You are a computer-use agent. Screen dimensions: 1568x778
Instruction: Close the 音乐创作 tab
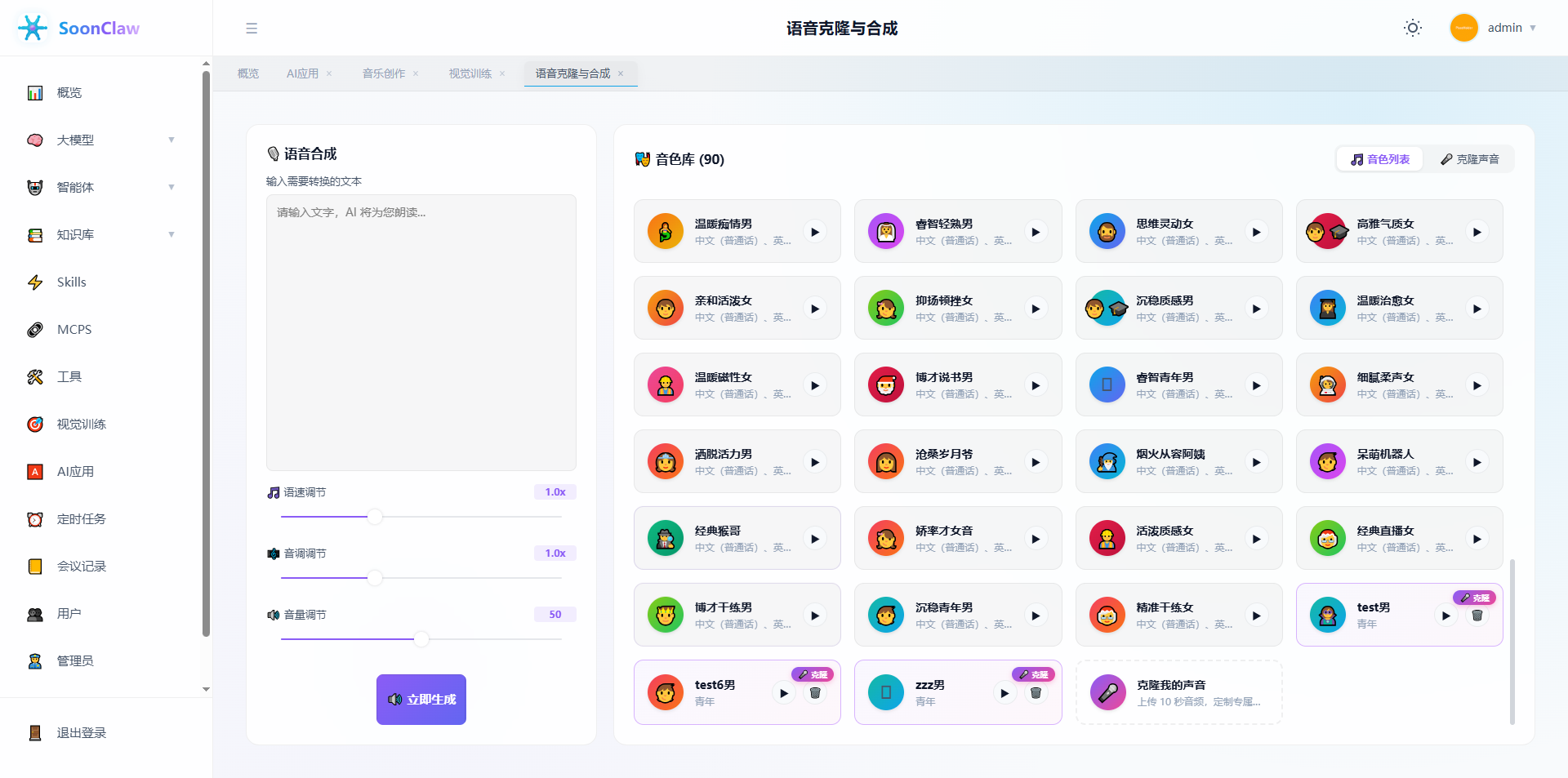(416, 73)
